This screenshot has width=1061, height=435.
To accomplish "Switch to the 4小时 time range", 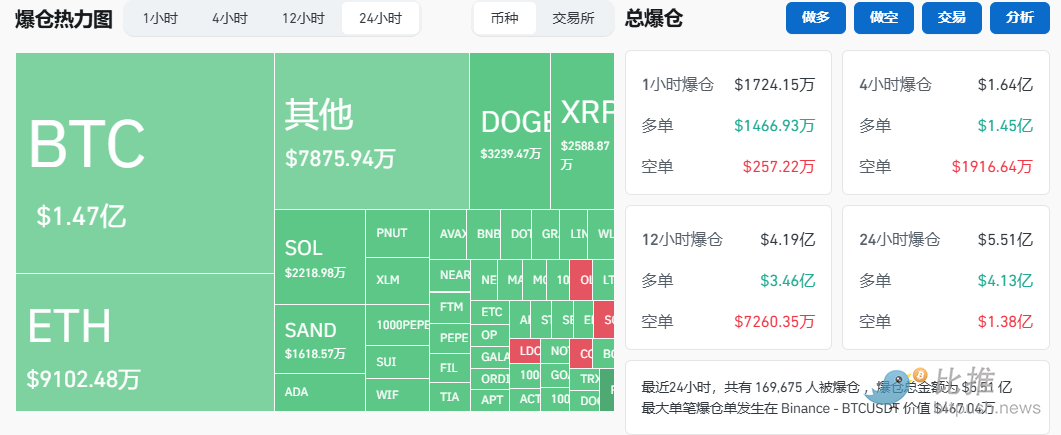I will coord(229,18).
